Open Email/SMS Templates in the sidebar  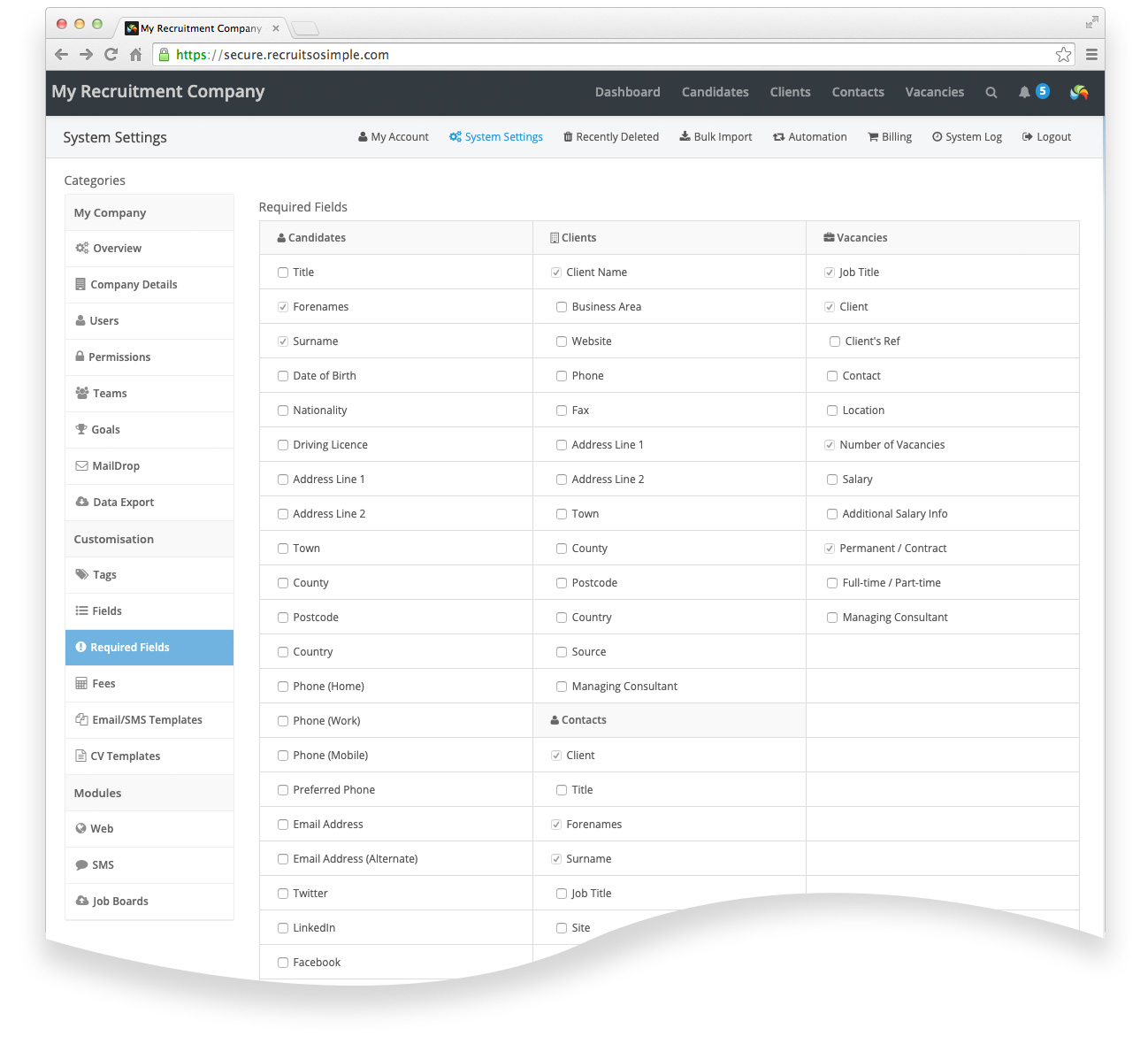coord(149,720)
